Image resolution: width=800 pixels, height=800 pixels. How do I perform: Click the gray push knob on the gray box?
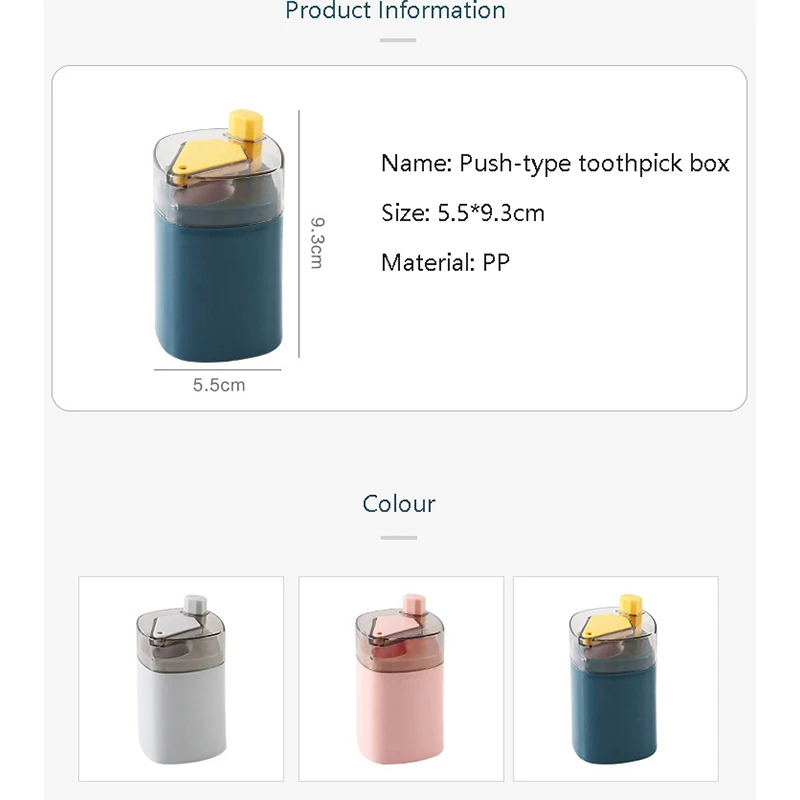click(x=191, y=605)
